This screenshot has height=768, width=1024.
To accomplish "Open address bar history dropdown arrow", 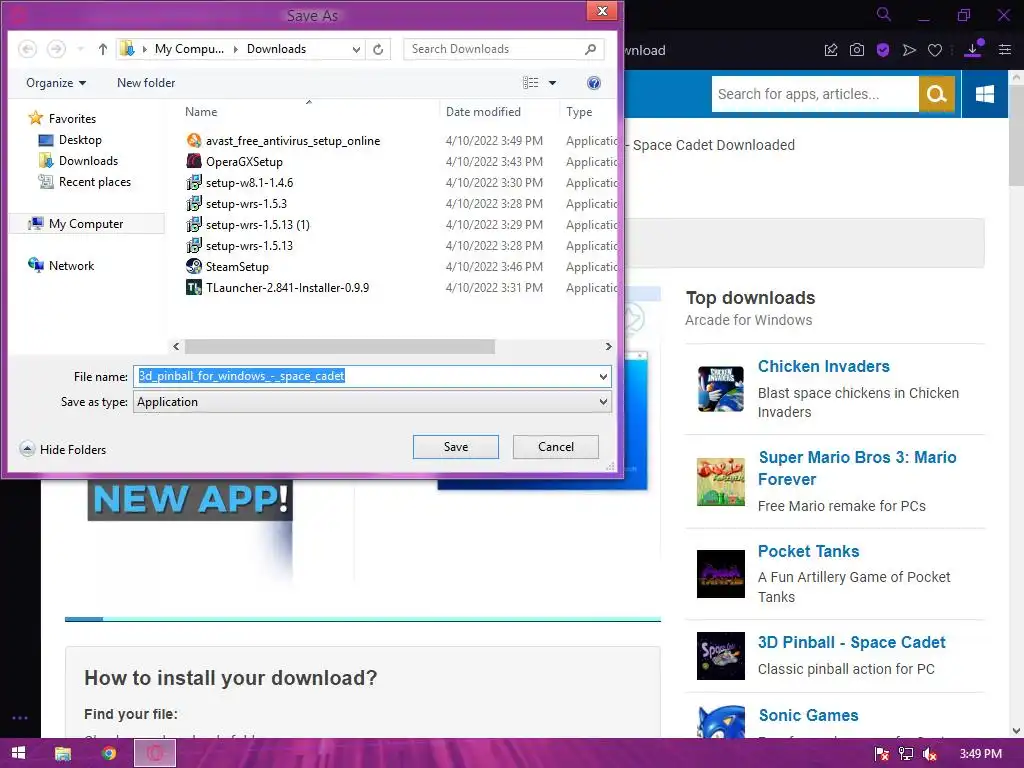I will tap(356, 49).
